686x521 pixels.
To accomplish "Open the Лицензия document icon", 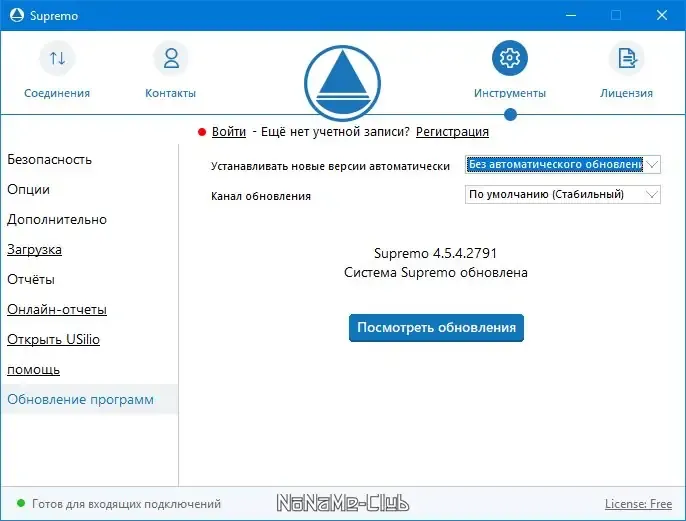I will coord(626,58).
